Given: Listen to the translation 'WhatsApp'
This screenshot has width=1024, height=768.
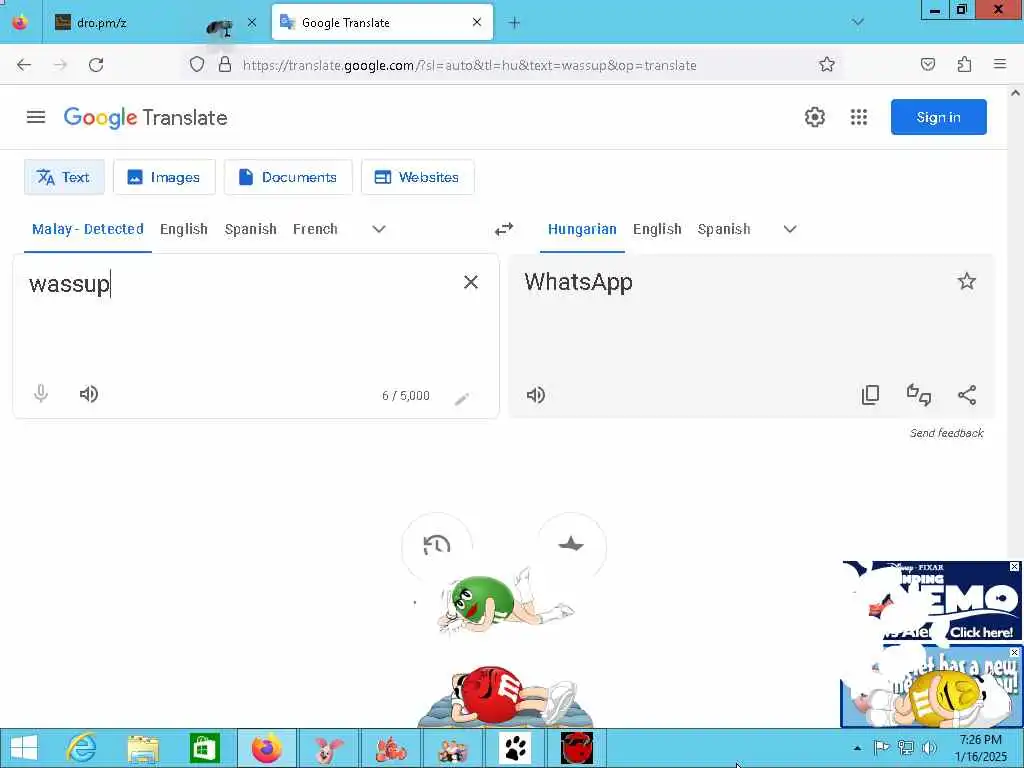Looking at the screenshot, I should tap(536, 395).
